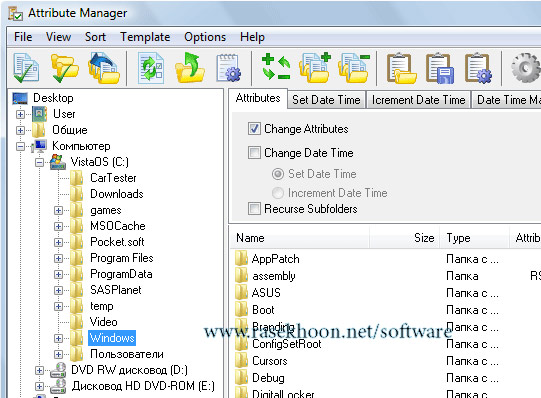This screenshot has width=541, height=398.
Task: Sort list by Type column header
Action: [475, 238]
